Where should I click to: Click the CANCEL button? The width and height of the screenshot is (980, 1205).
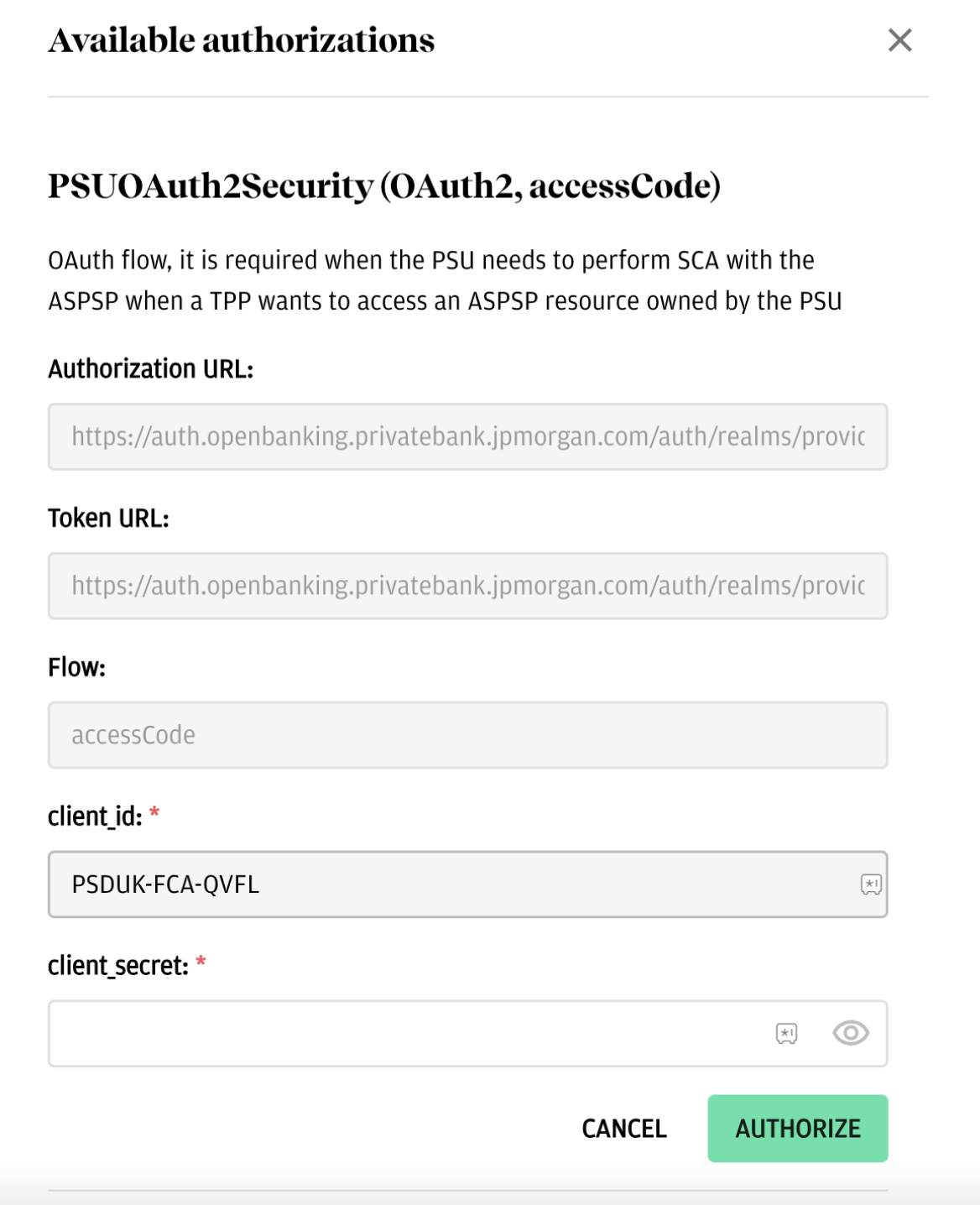coord(624,1129)
